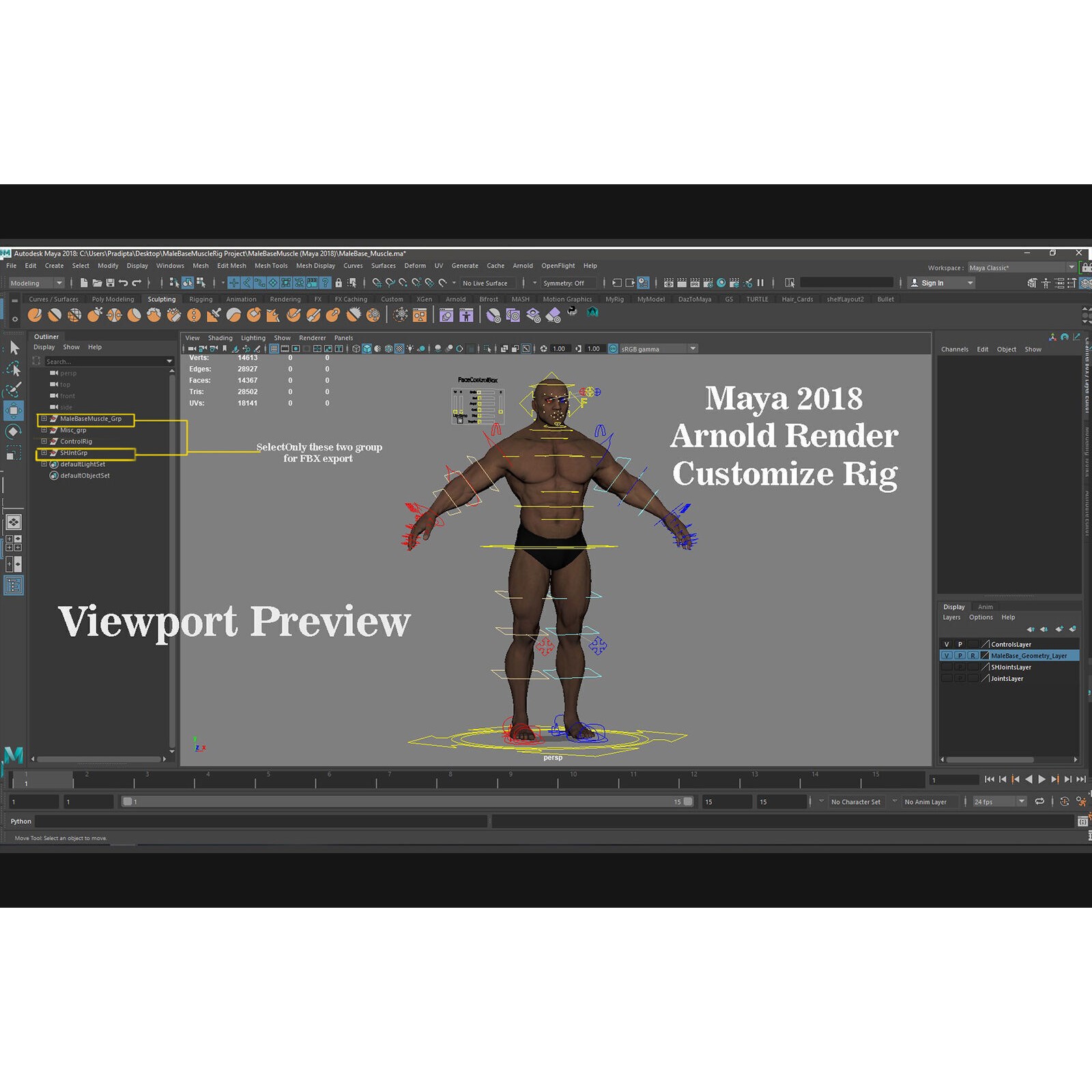Select the Lasso tool in toolbox
This screenshot has width=1092, height=1092.
pos(14,369)
